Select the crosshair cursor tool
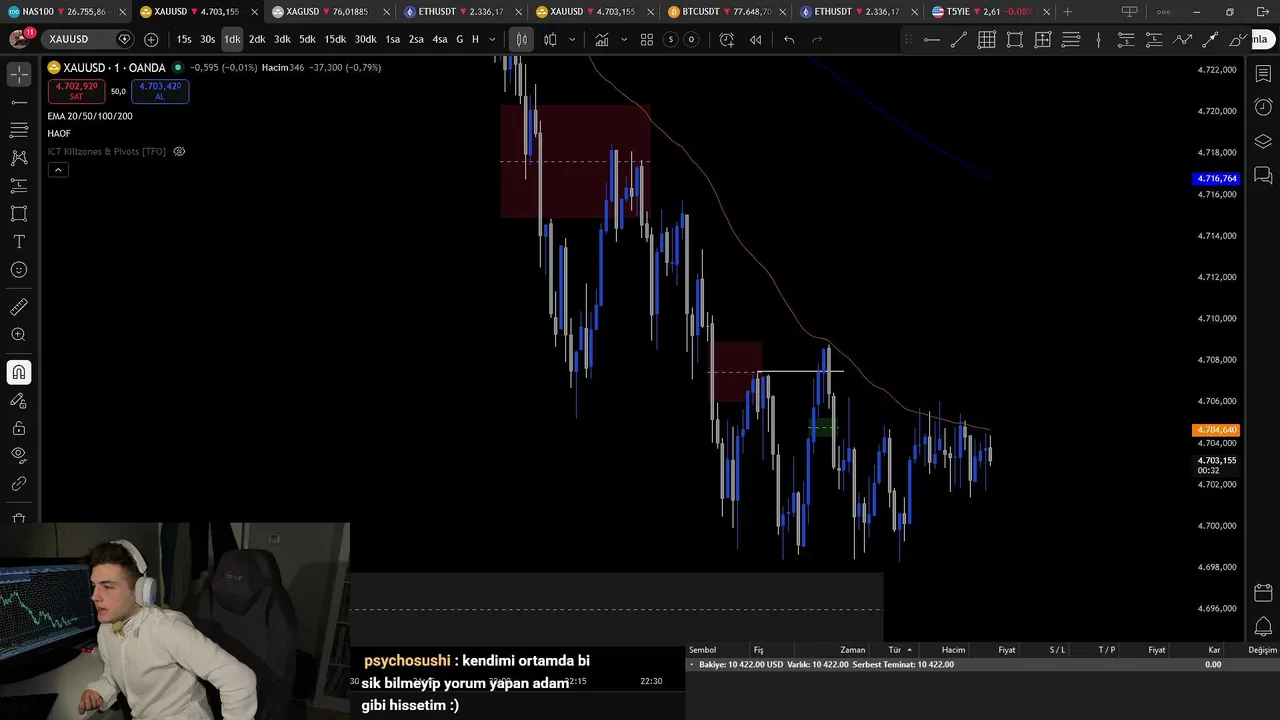This screenshot has height=720, width=1280. [19, 75]
